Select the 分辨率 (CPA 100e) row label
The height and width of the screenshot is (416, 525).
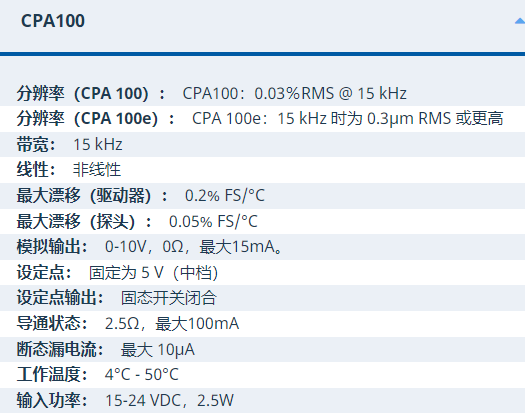pyautogui.click(x=95, y=119)
